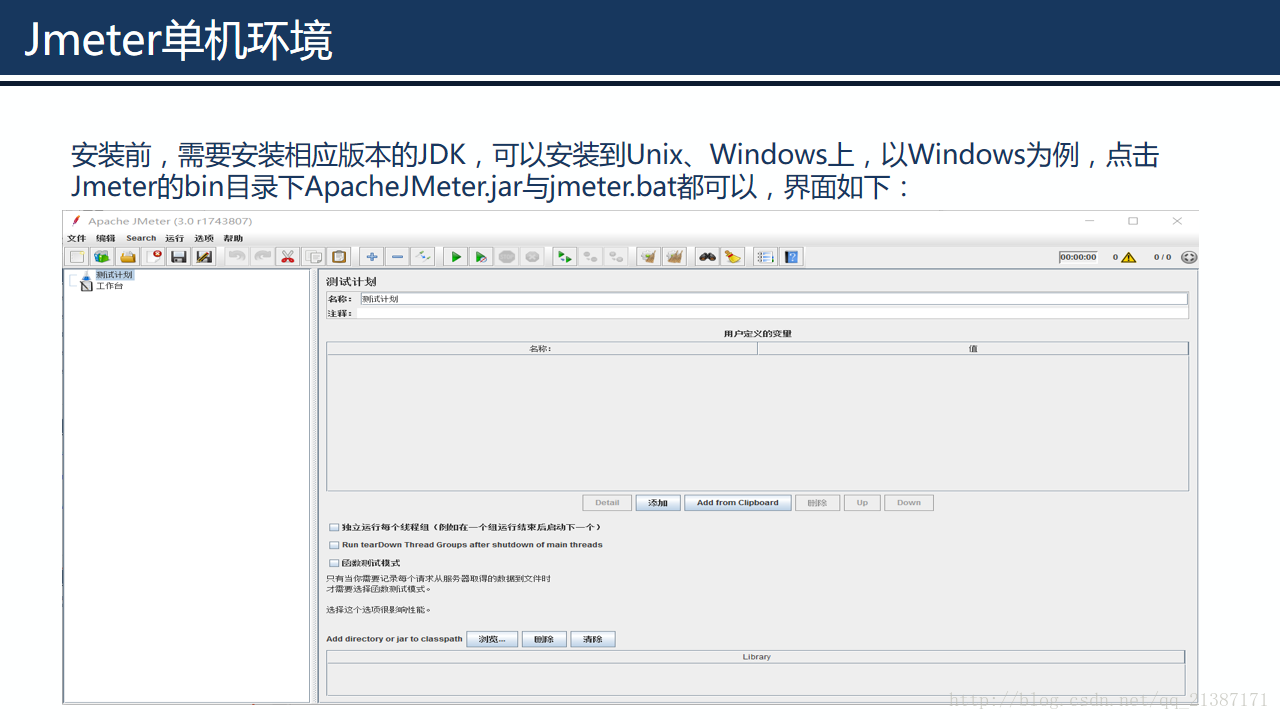This screenshot has width=1280, height=720.
Task: Click Remote Shutdown All icon
Action: click(616, 257)
